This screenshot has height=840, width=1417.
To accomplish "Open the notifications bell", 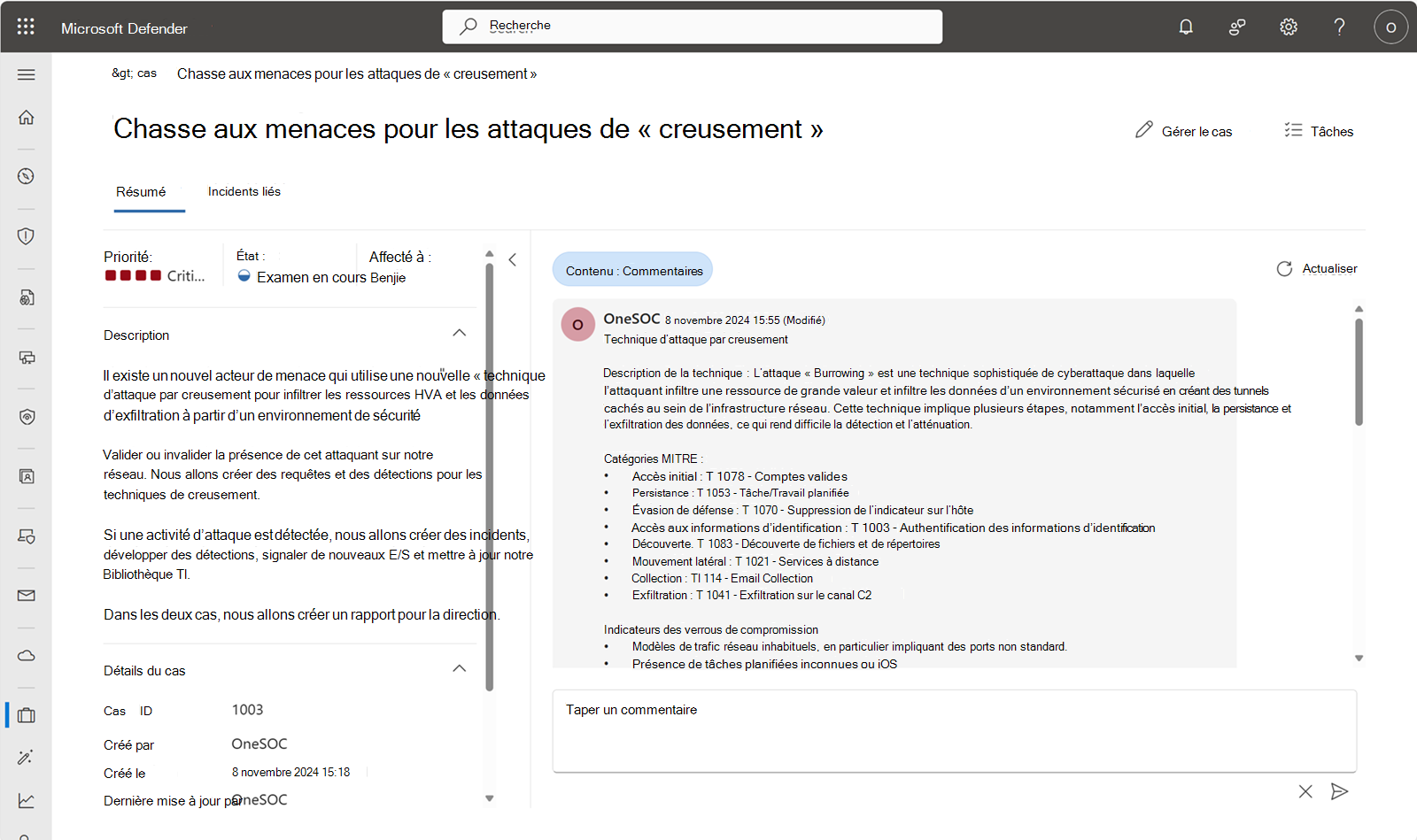I will coord(1185,27).
